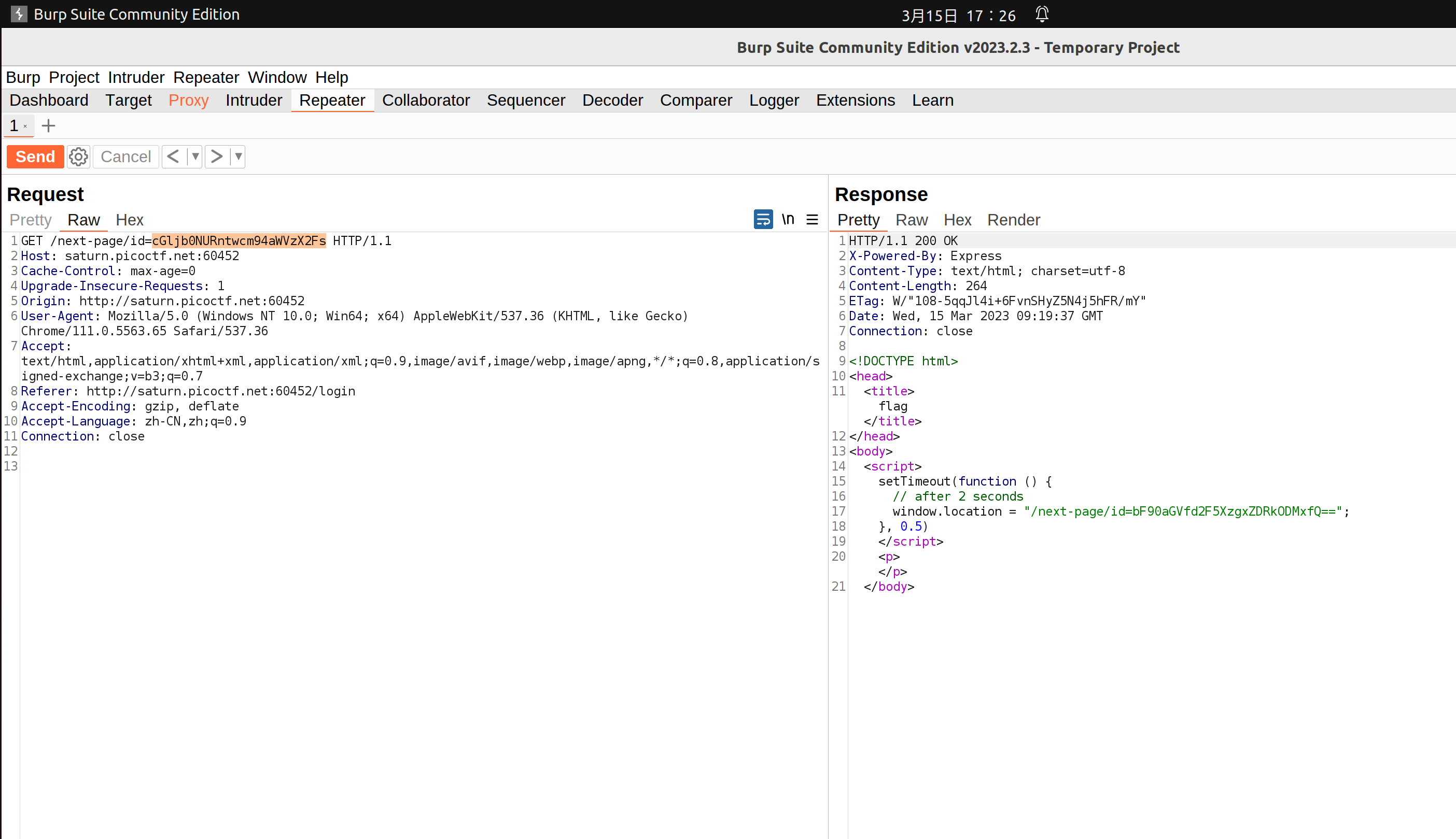Image resolution: width=1456 pixels, height=839 pixels.
Task: Switch Response view to Hex
Action: coord(958,220)
